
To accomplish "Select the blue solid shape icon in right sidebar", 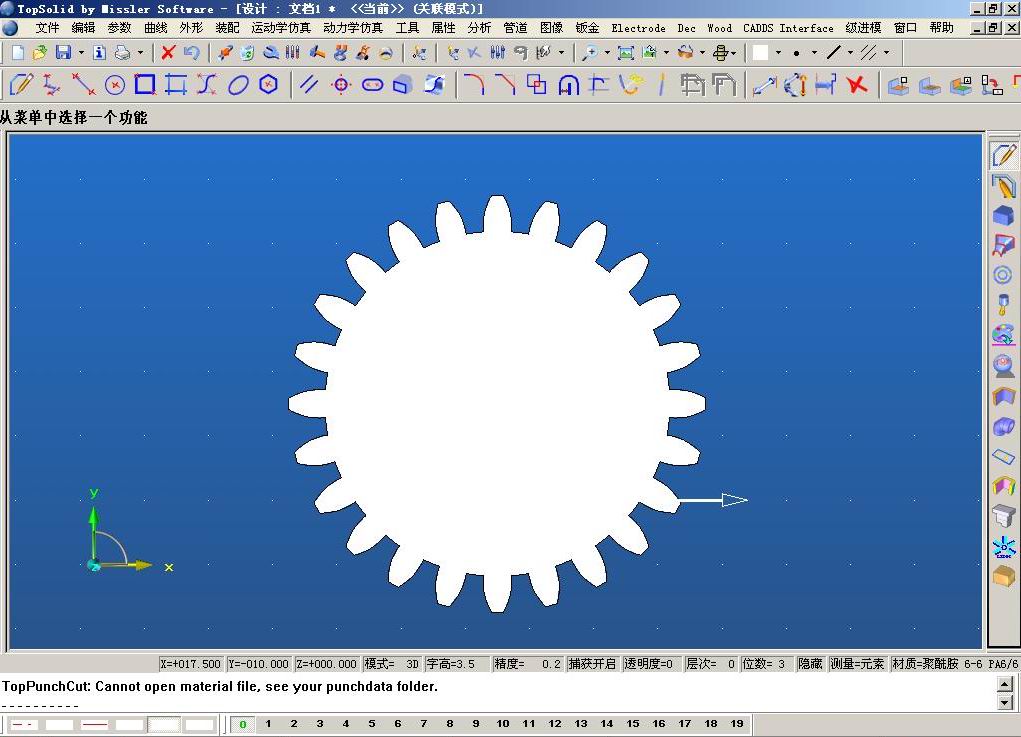I will 1003,216.
